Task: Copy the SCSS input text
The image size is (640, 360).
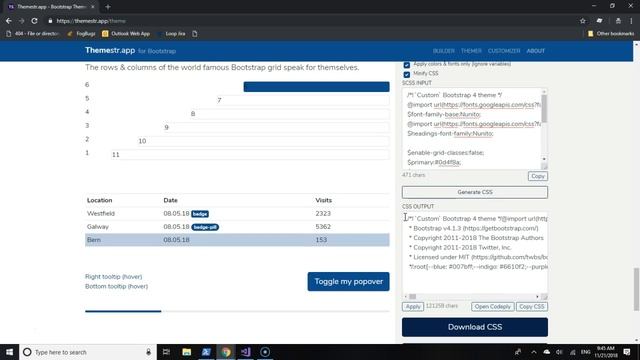Action: coord(538,176)
